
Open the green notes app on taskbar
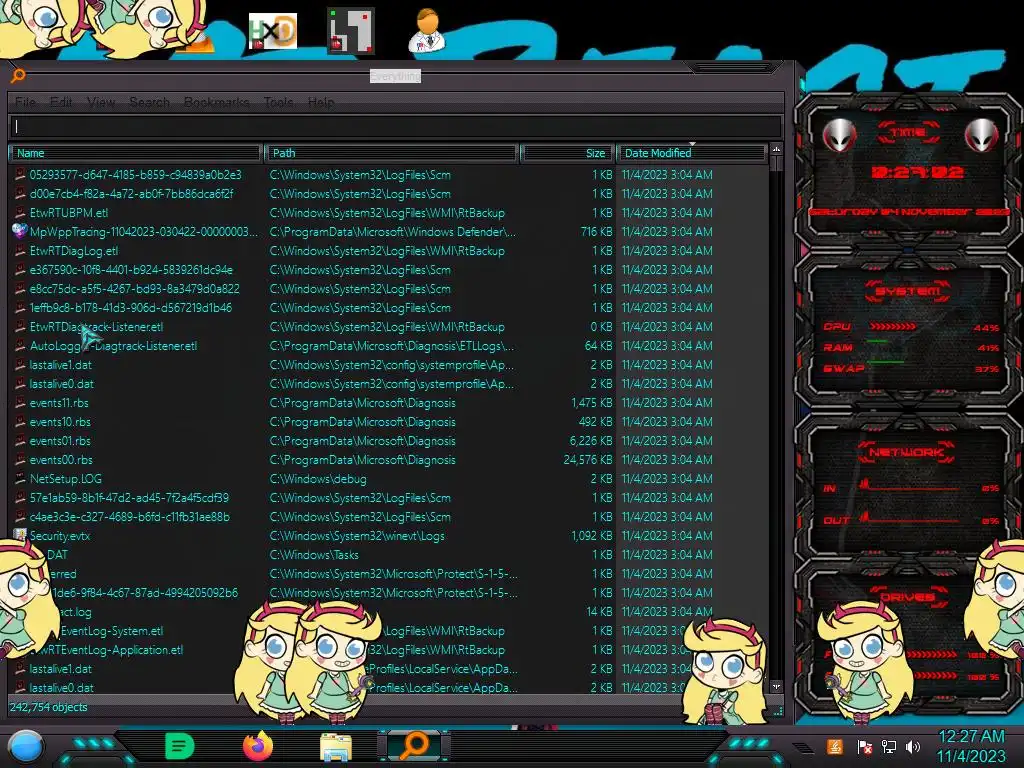(x=179, y=746)
